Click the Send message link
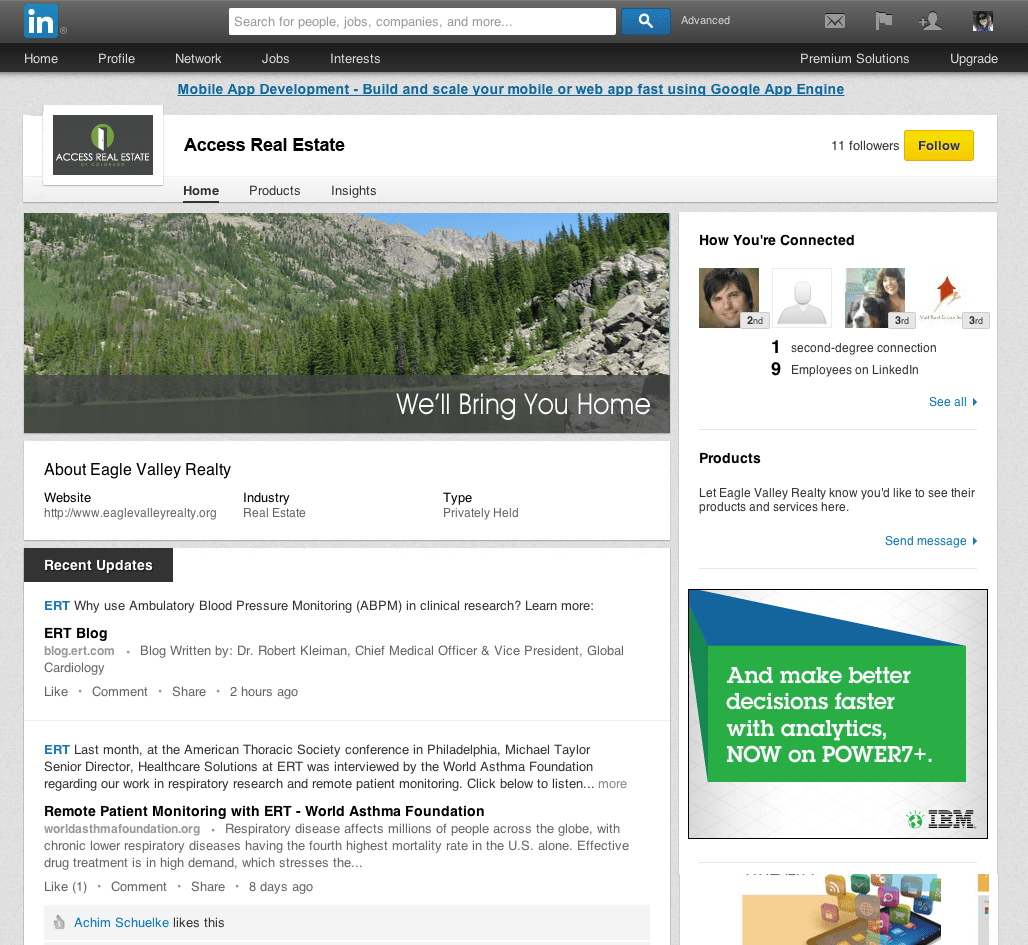Screen dimensions: 1028x945 (931, 541)
